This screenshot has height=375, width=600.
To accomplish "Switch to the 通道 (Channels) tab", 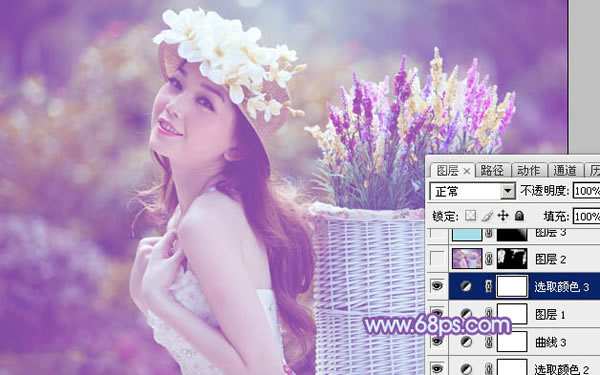I will (565, 170).
